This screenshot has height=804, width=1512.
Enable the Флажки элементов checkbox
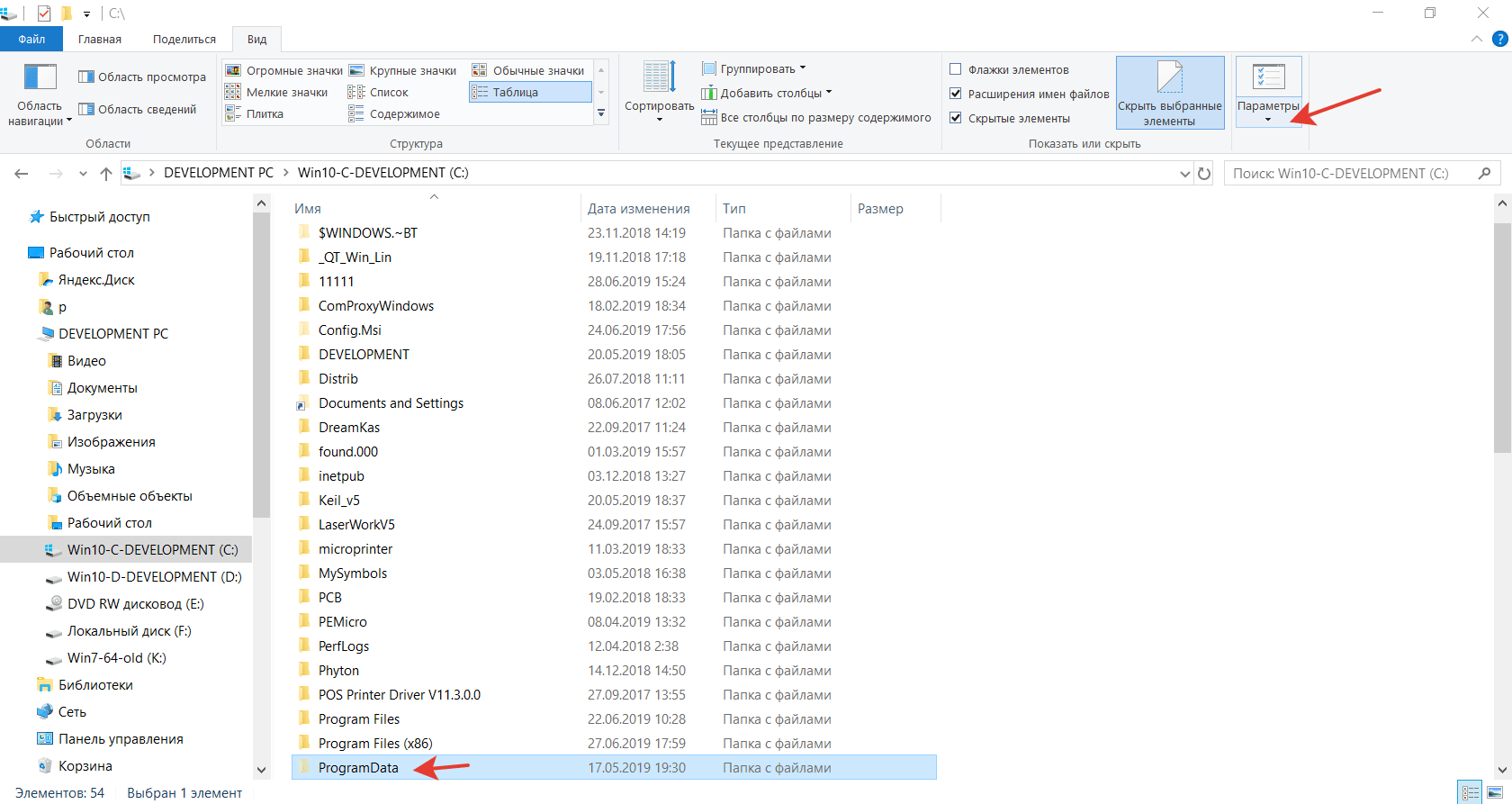pos(956,69)
